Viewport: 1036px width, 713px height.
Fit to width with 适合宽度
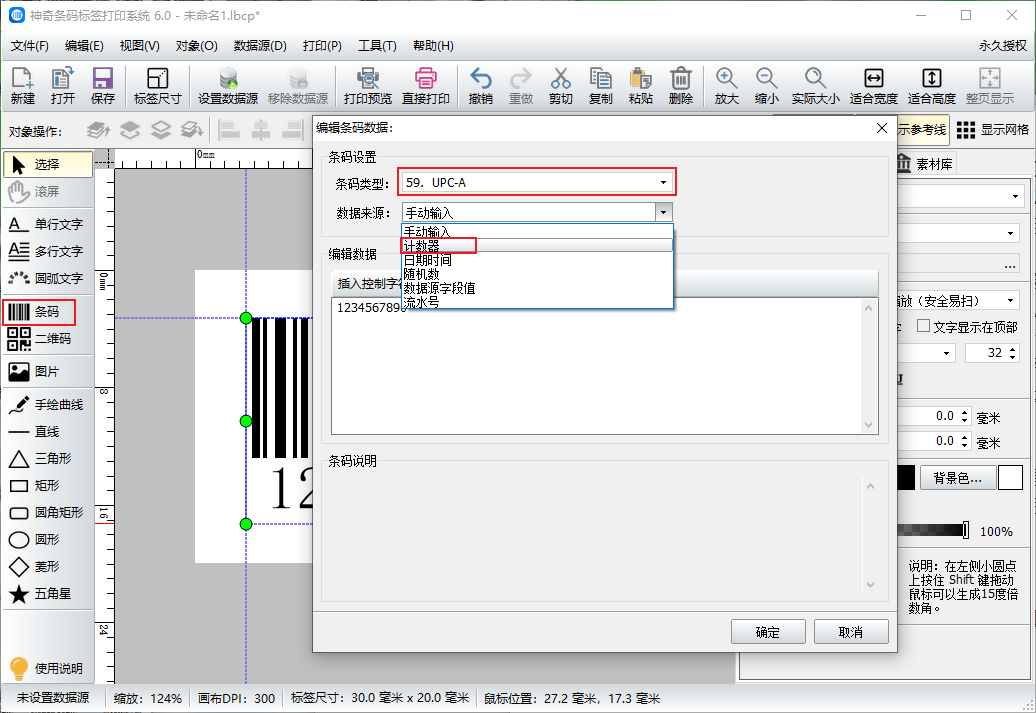(873, 86)
